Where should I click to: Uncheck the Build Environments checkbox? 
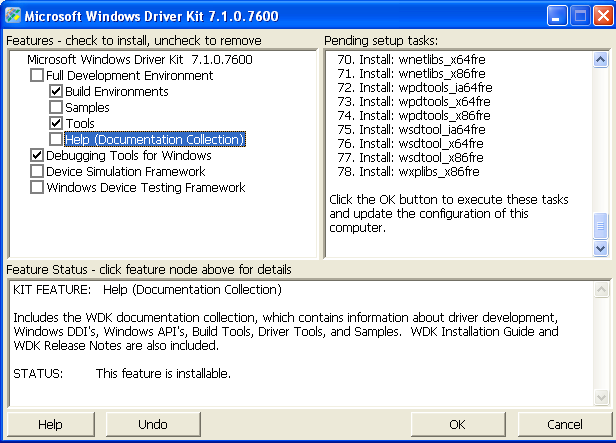pyautogui.click(x=56, y=91)
